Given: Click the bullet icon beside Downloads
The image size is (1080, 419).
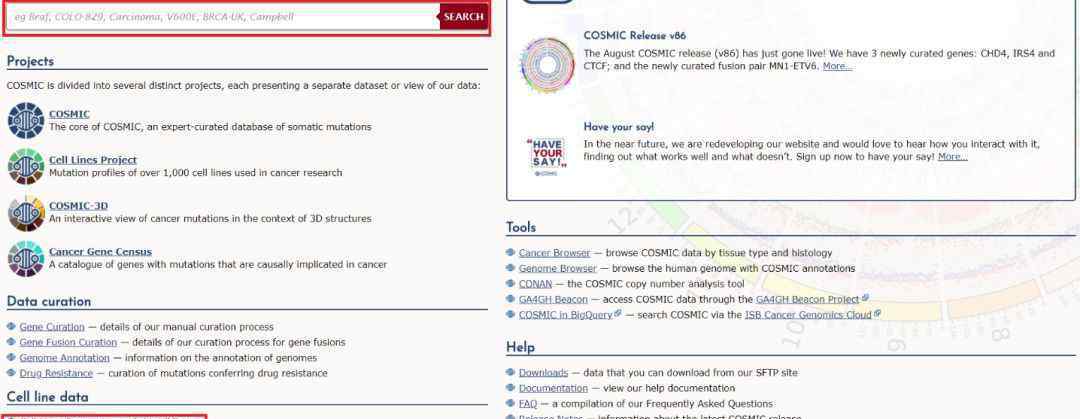Looking at the screenshot, I should [510, 373].
